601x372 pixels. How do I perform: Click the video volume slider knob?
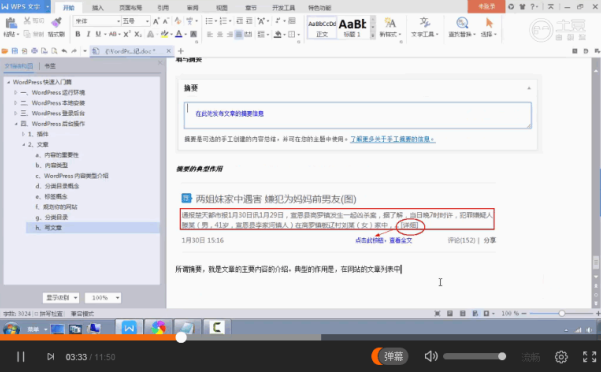[x=502, y=356]
